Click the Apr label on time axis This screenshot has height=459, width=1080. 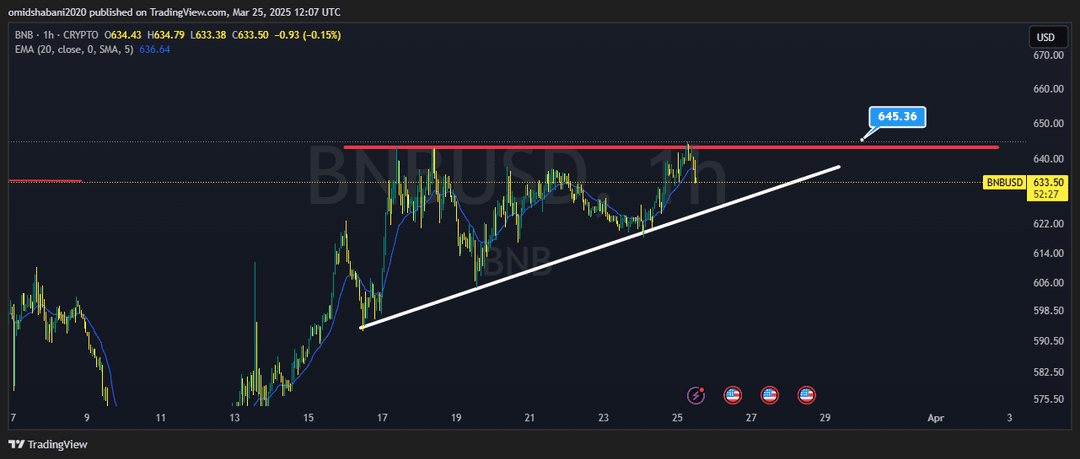[x=935, y=418]
